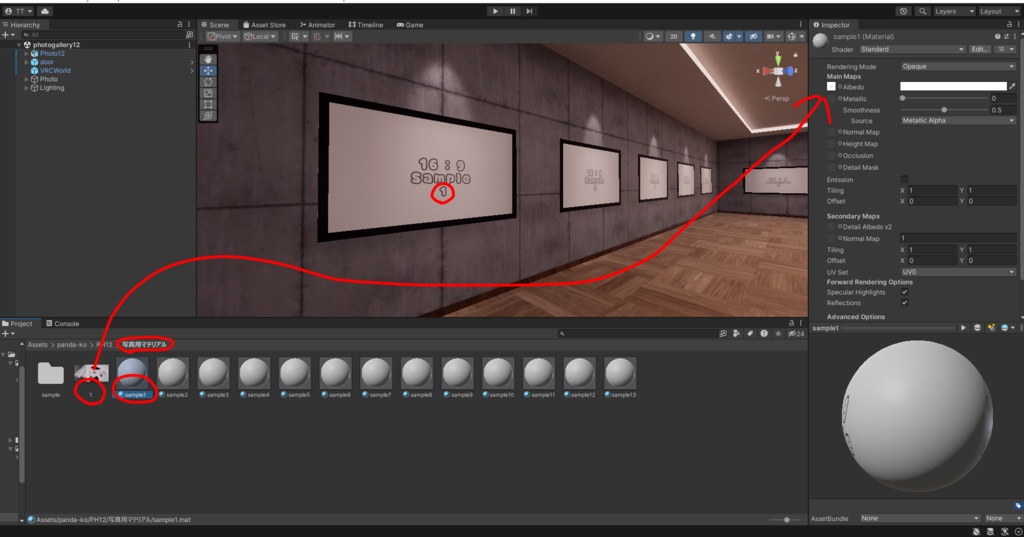Viewport: 1024px width, 537px height.
Task: Toggle the Reflections checkbox
Action: tap(904, 302)
